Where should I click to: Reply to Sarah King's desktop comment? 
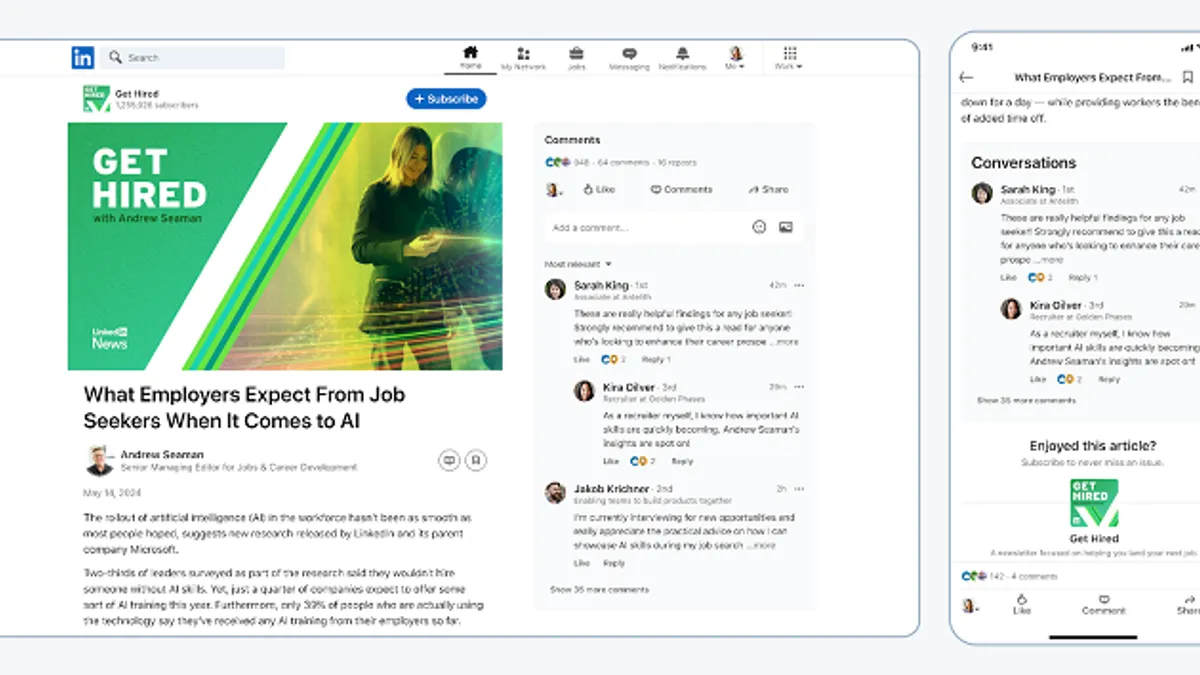(654, 359)
